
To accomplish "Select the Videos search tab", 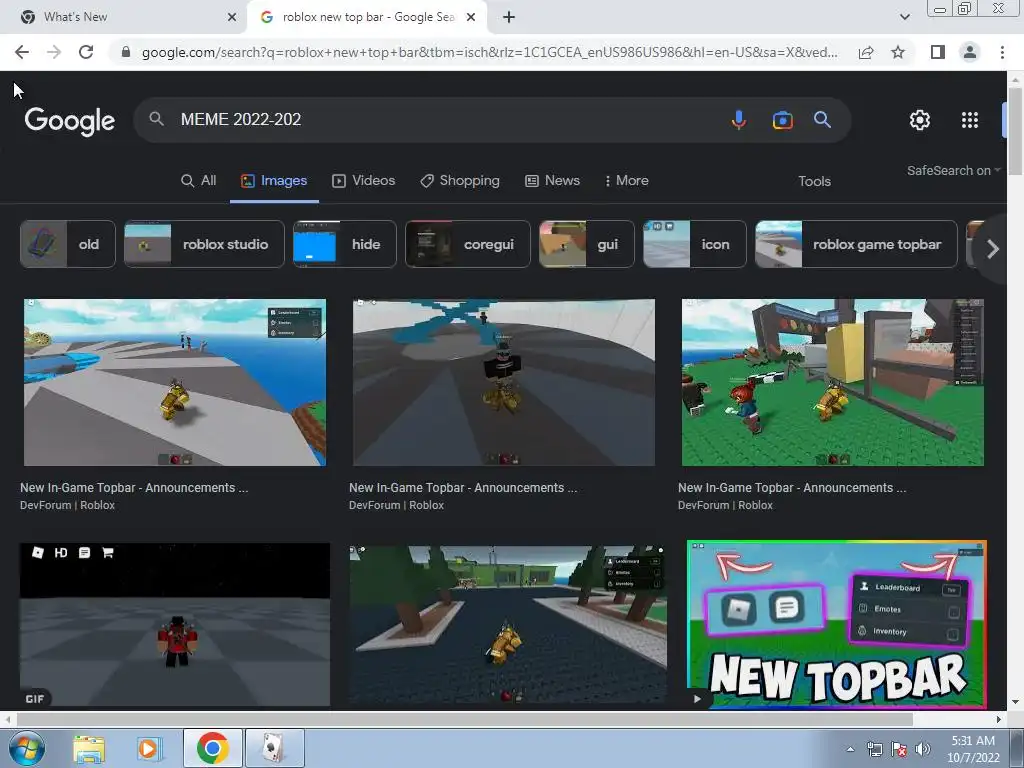I will [364, 181].
